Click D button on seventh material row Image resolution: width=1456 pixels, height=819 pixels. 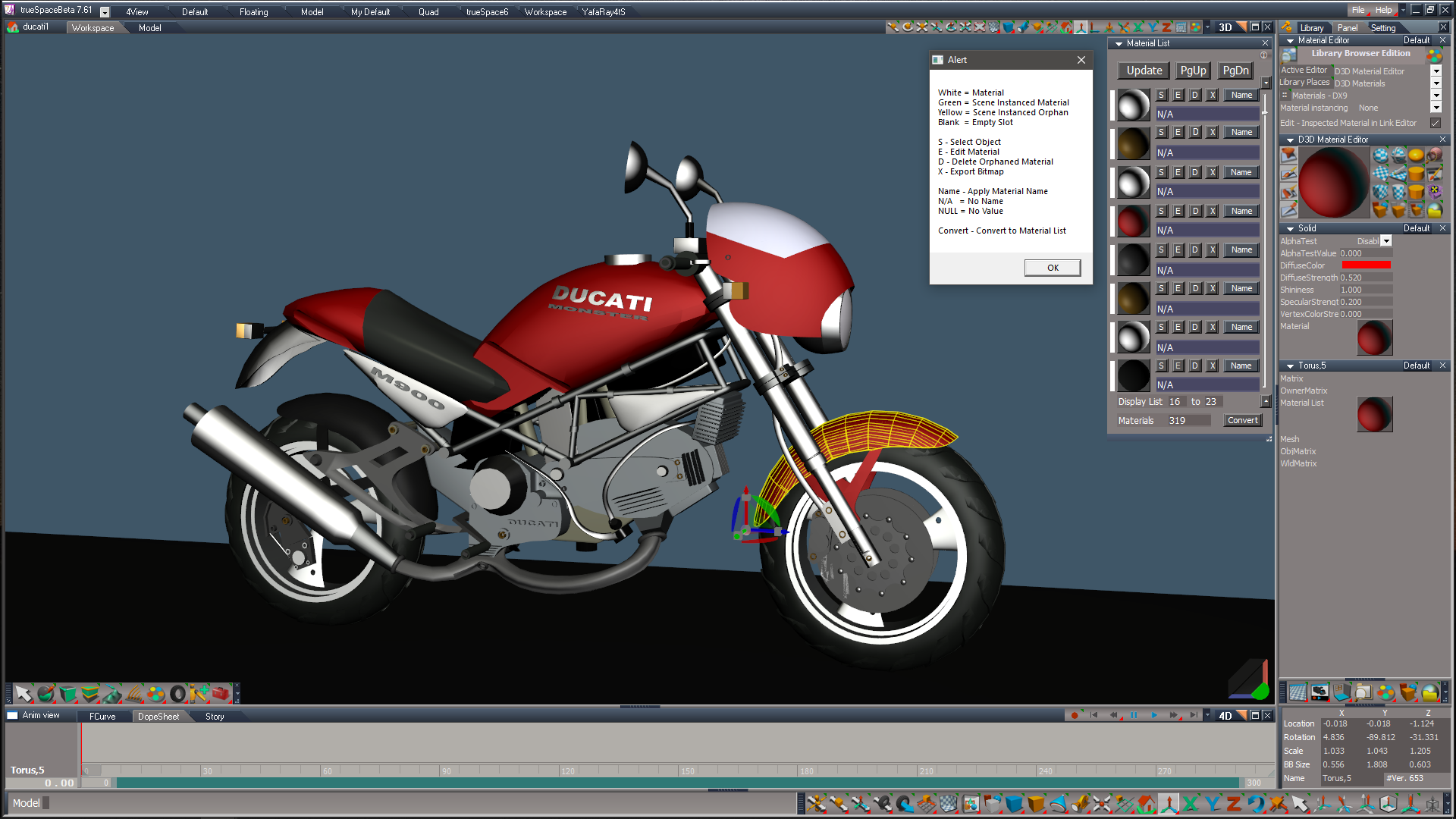tap(1195, 327)
